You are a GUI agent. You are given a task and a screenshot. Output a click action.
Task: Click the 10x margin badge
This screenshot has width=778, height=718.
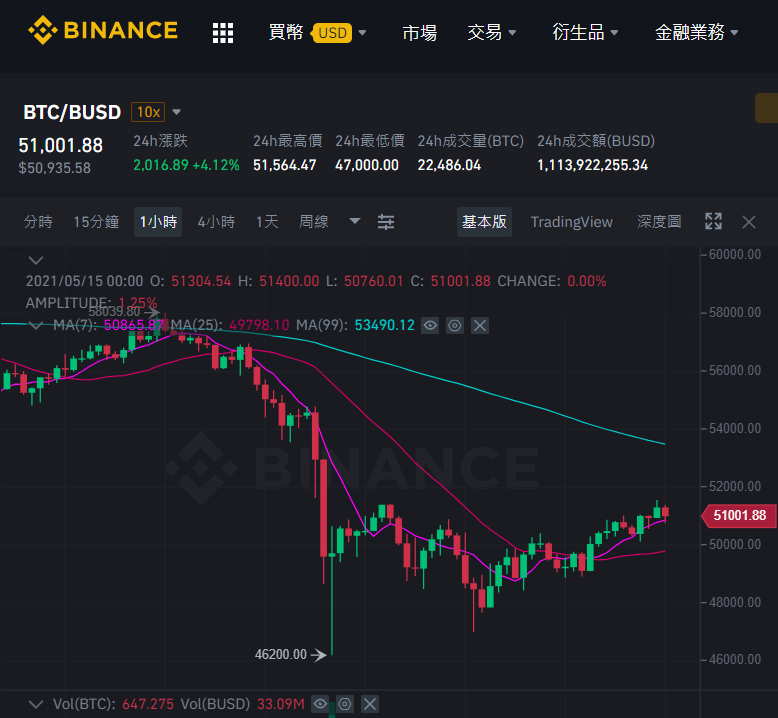coord(148,112)
